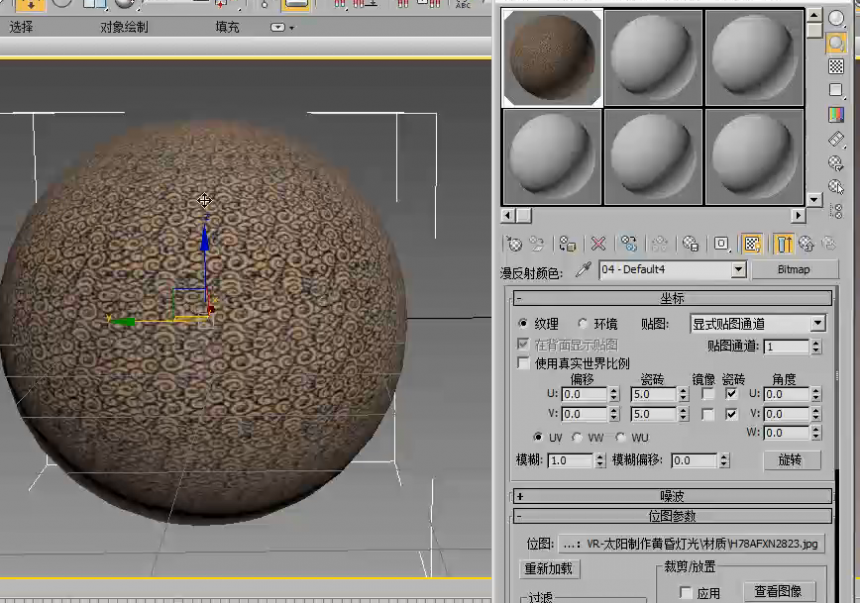Collapse the 坐标 rollout

pyautogui.click(x=672, y=298)
